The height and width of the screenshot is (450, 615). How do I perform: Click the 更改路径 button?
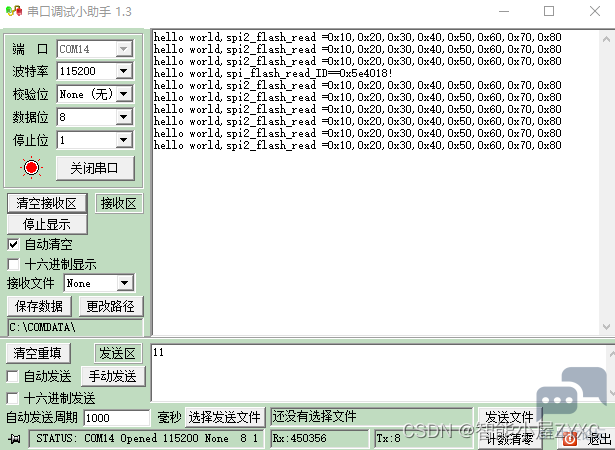111,306
